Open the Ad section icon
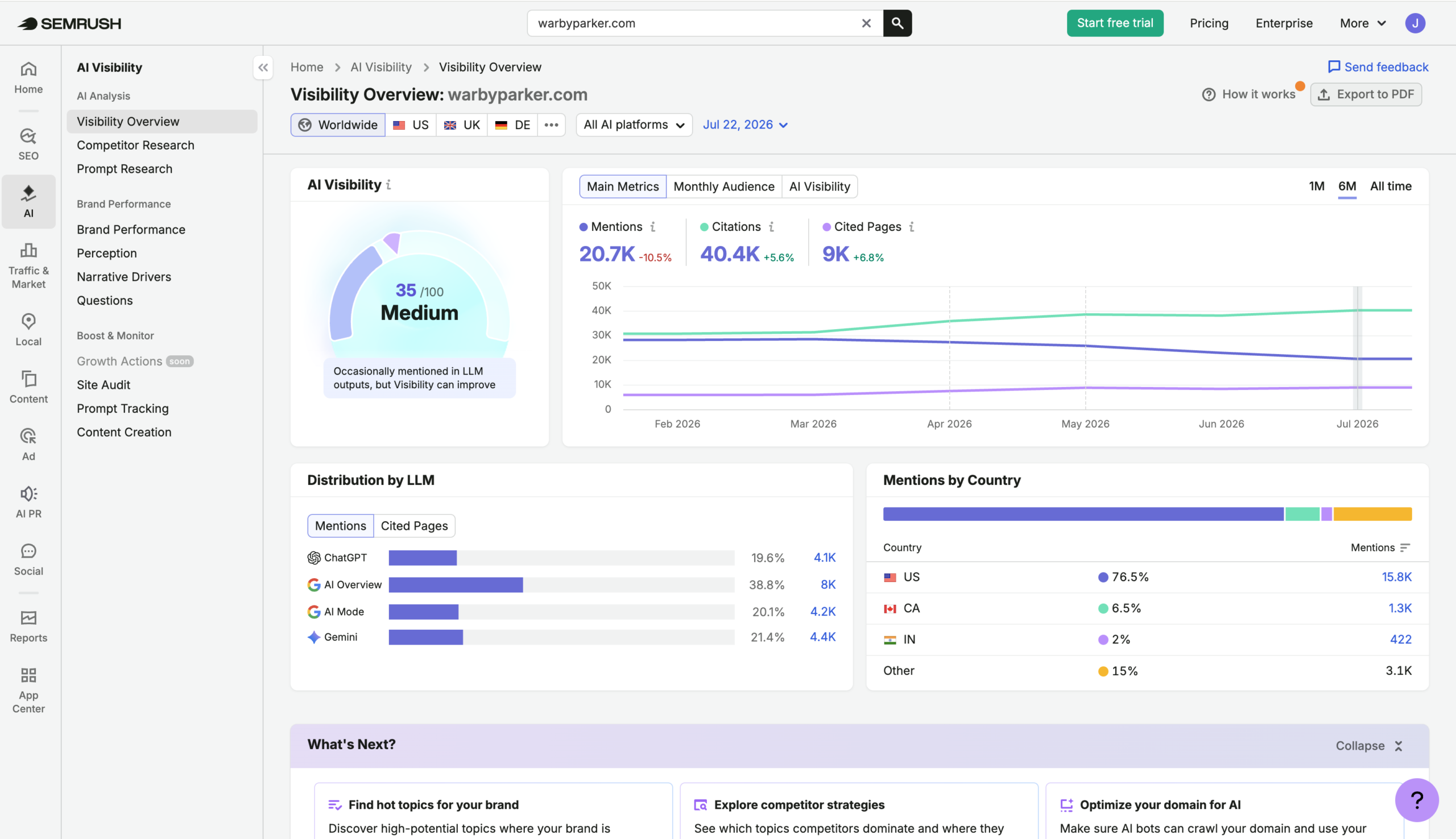 pos(28,445)
